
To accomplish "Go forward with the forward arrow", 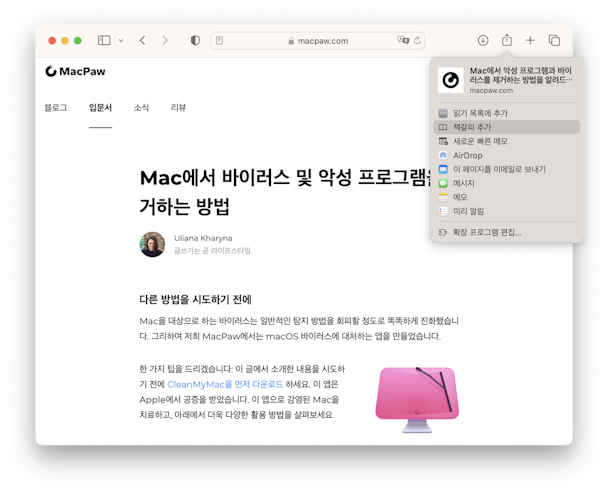I will [165, 40].
